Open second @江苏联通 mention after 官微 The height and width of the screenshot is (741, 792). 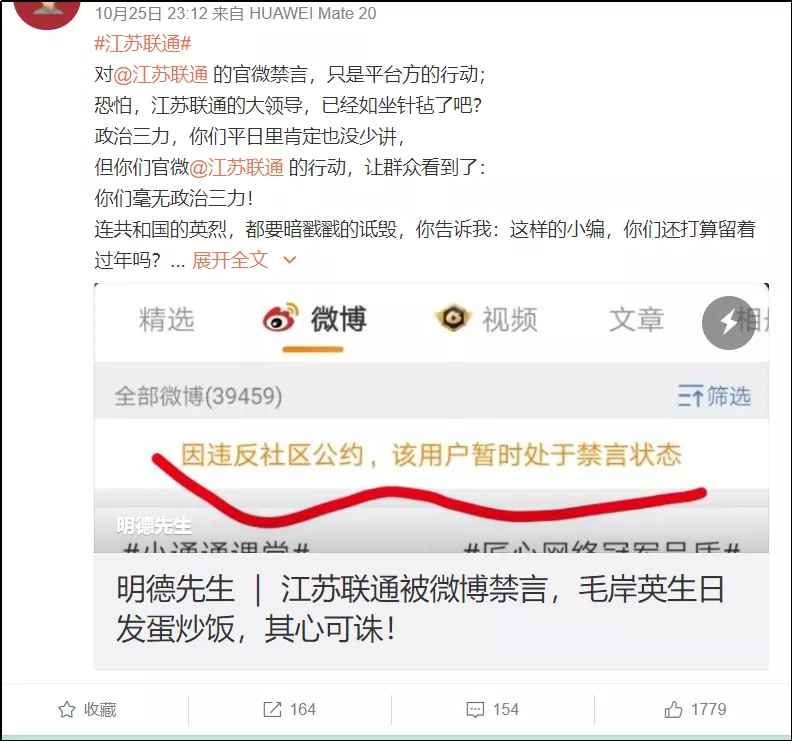[236, 167]
